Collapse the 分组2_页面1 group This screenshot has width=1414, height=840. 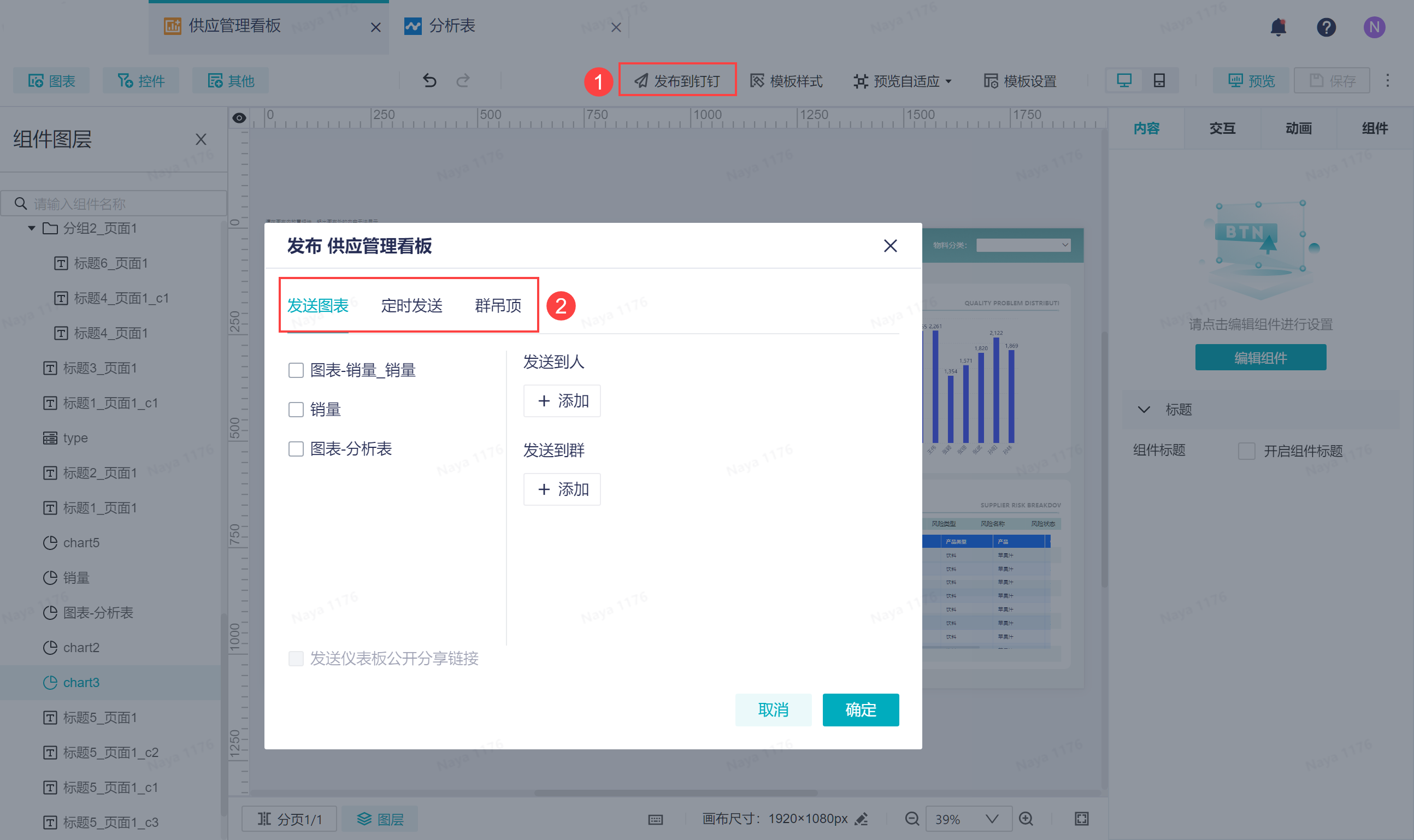pos(32,228)
